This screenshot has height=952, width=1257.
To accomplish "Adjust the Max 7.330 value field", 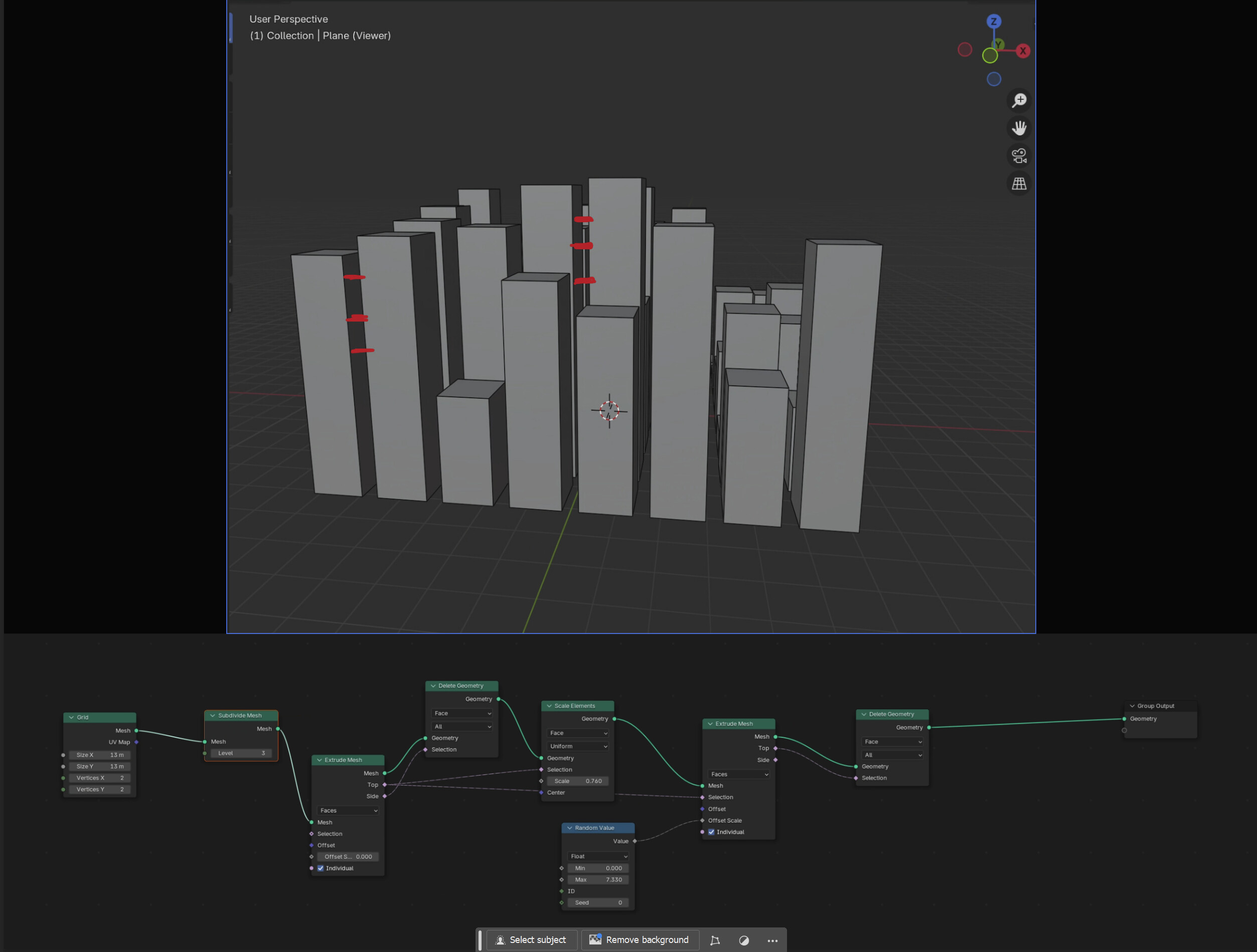I will click(598, 880).
